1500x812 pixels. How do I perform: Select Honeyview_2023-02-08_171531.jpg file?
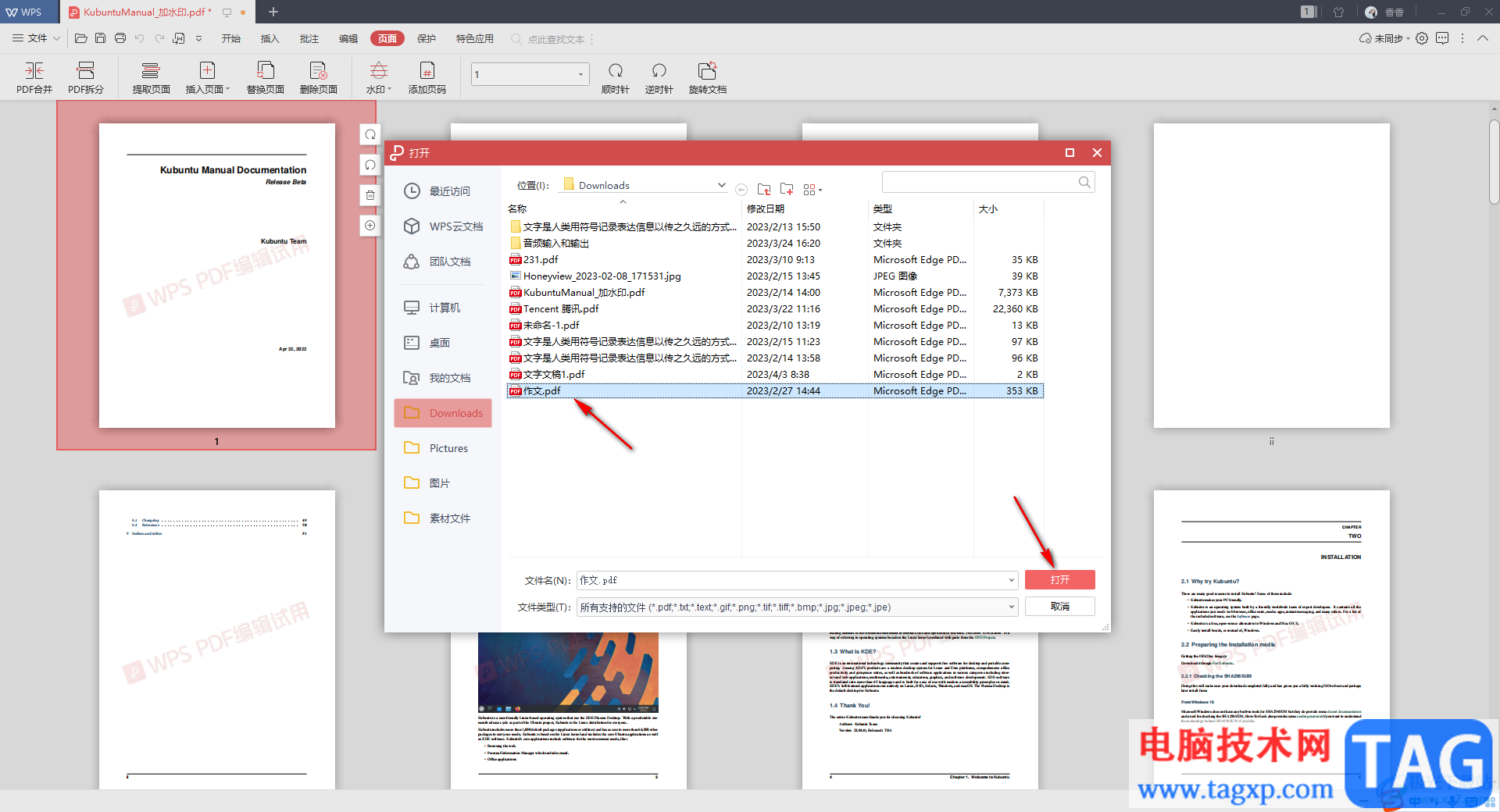pyautogui.click(x=775, y=276)
